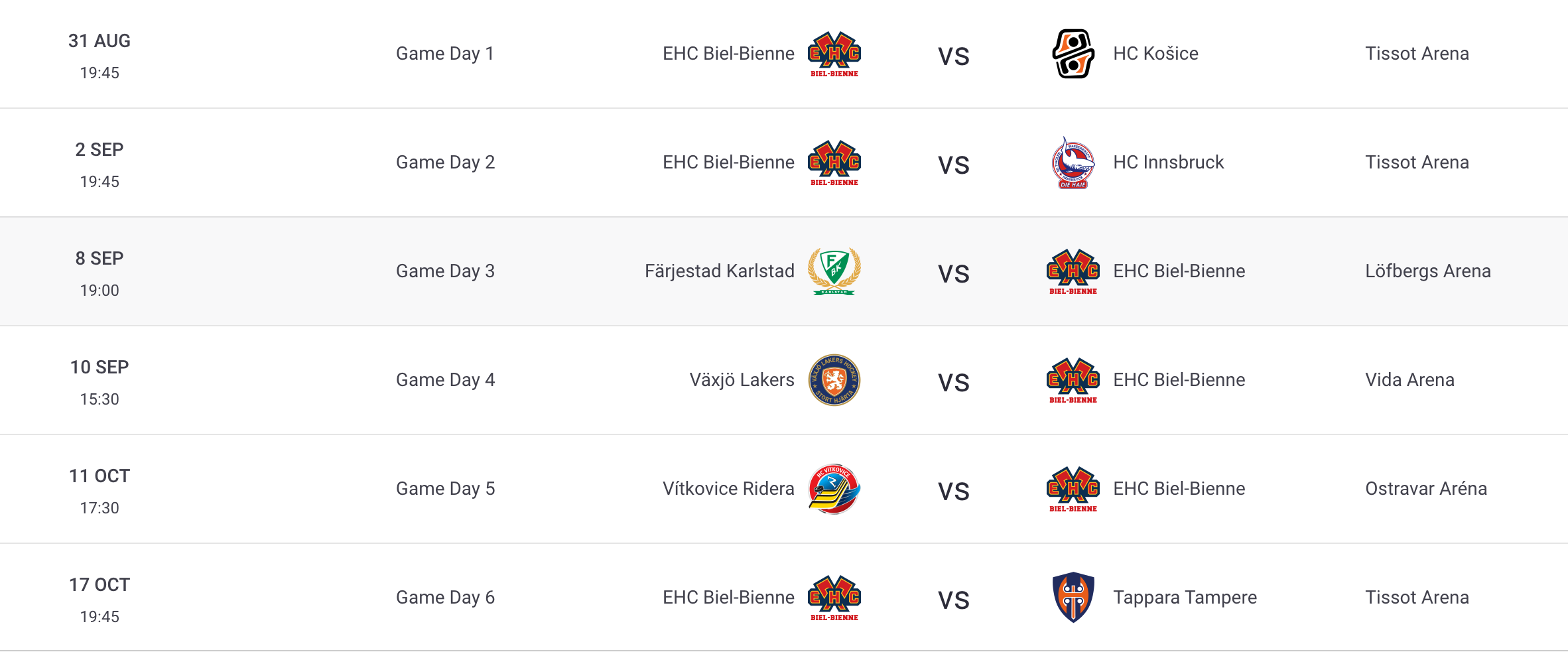Click the Vítkovice Ridera team logo
This screenshot has width=1568, height=654.
click(x=834, y=489)
